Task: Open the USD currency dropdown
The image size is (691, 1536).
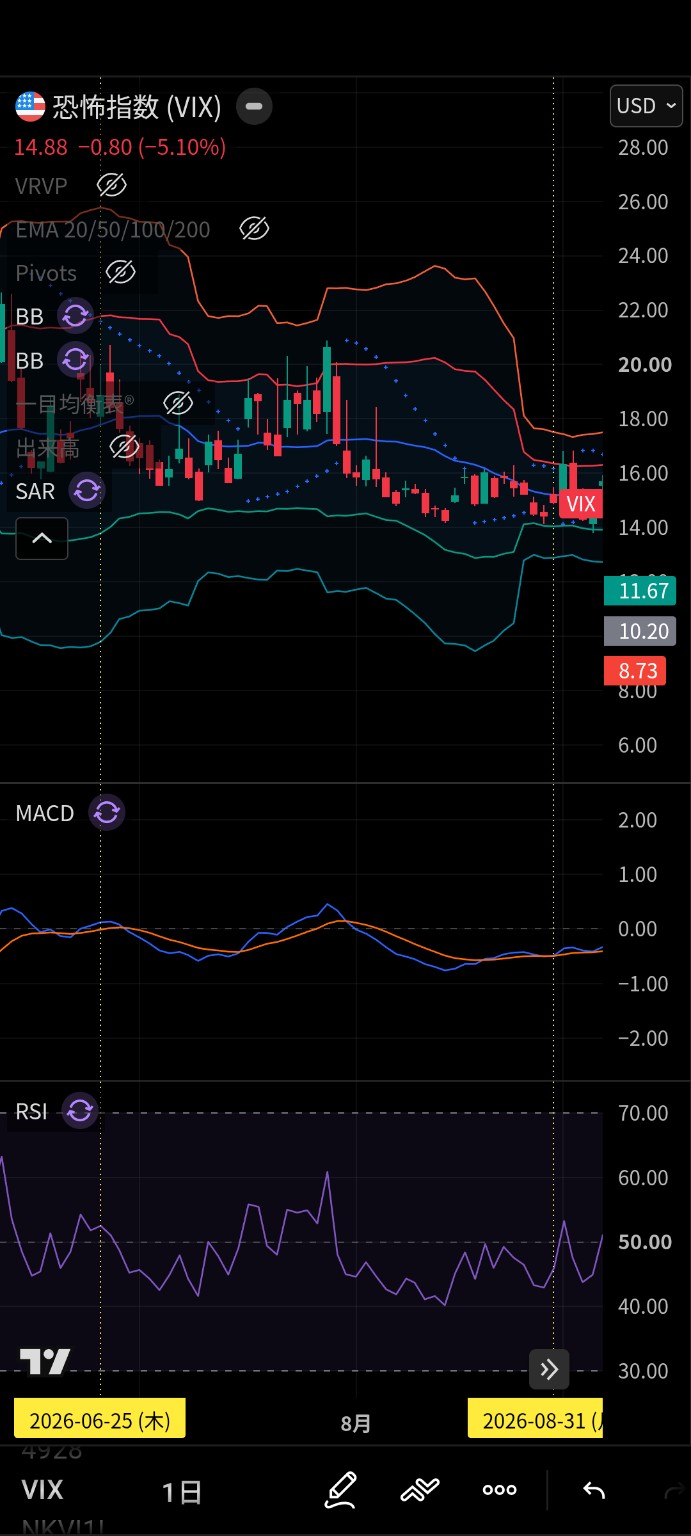Action: [646, 106]
